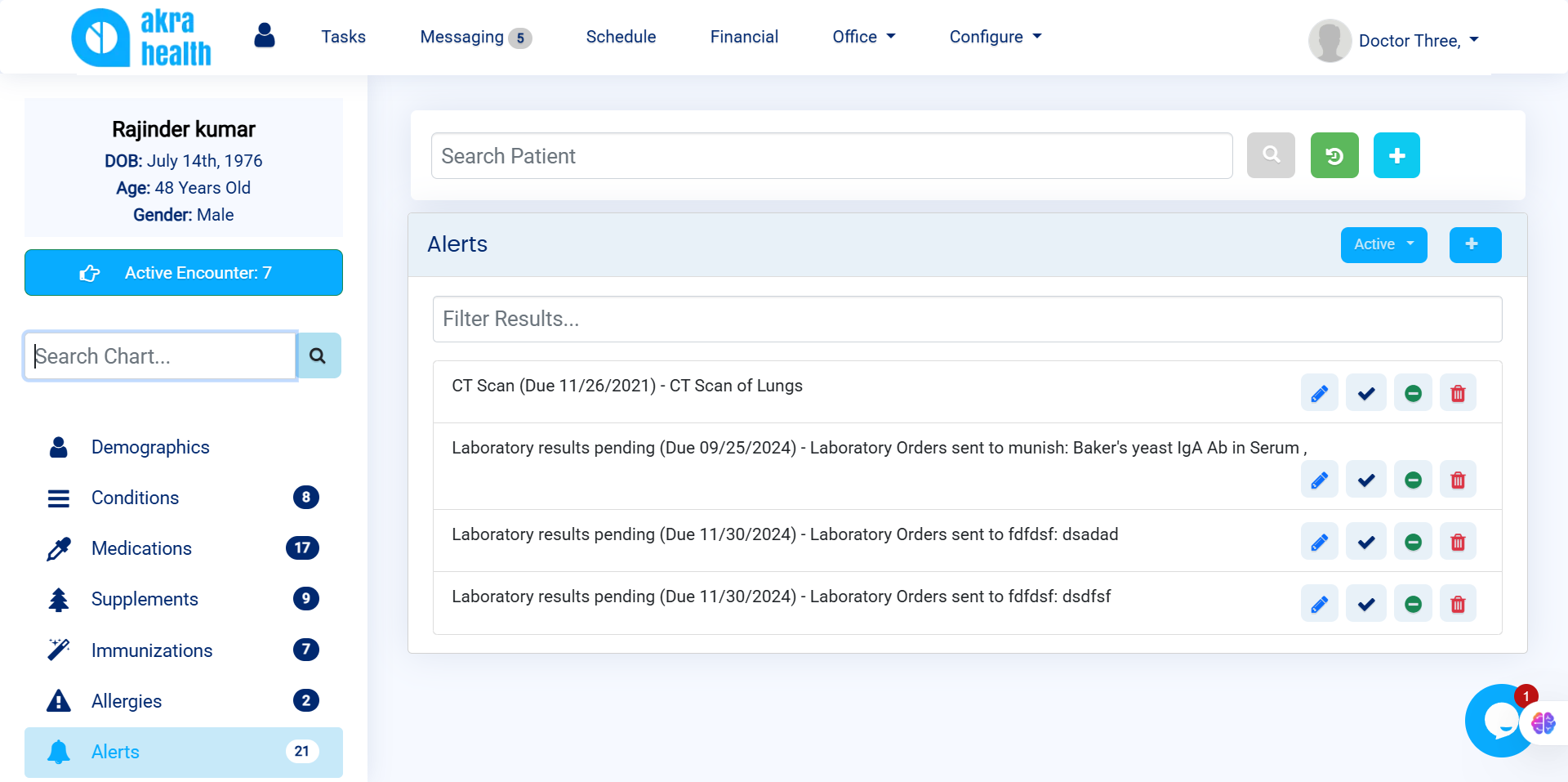Delete the fdfdsf: dsdfsf alert
1568x782 pixels.
point(1458,604)
